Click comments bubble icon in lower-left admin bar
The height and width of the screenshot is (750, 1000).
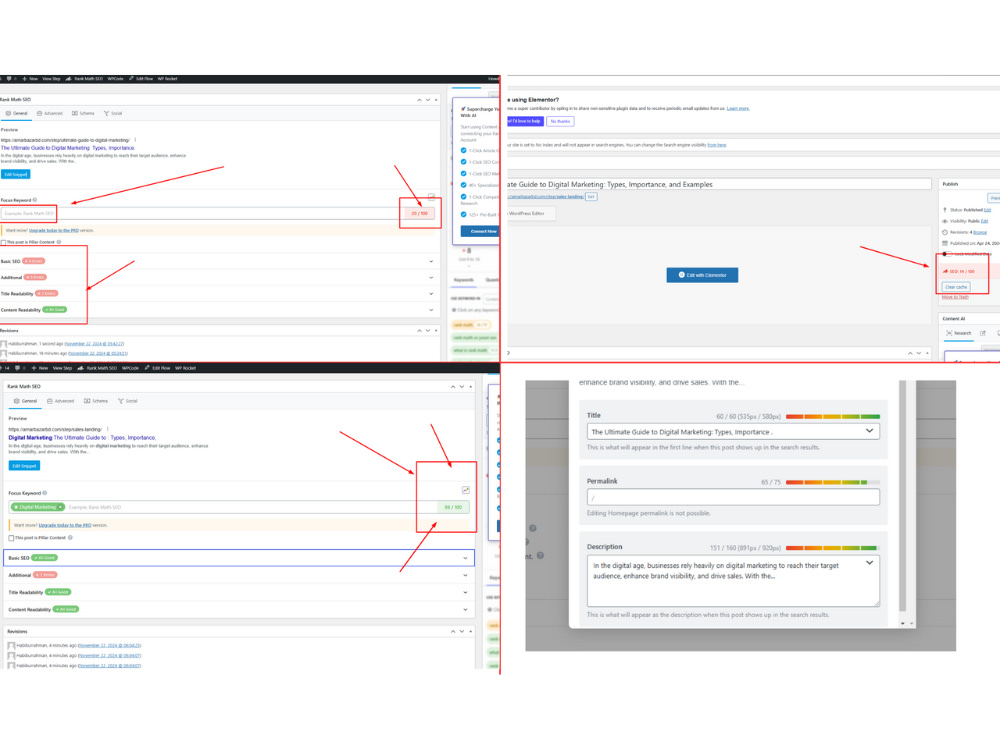pos(17,368)
